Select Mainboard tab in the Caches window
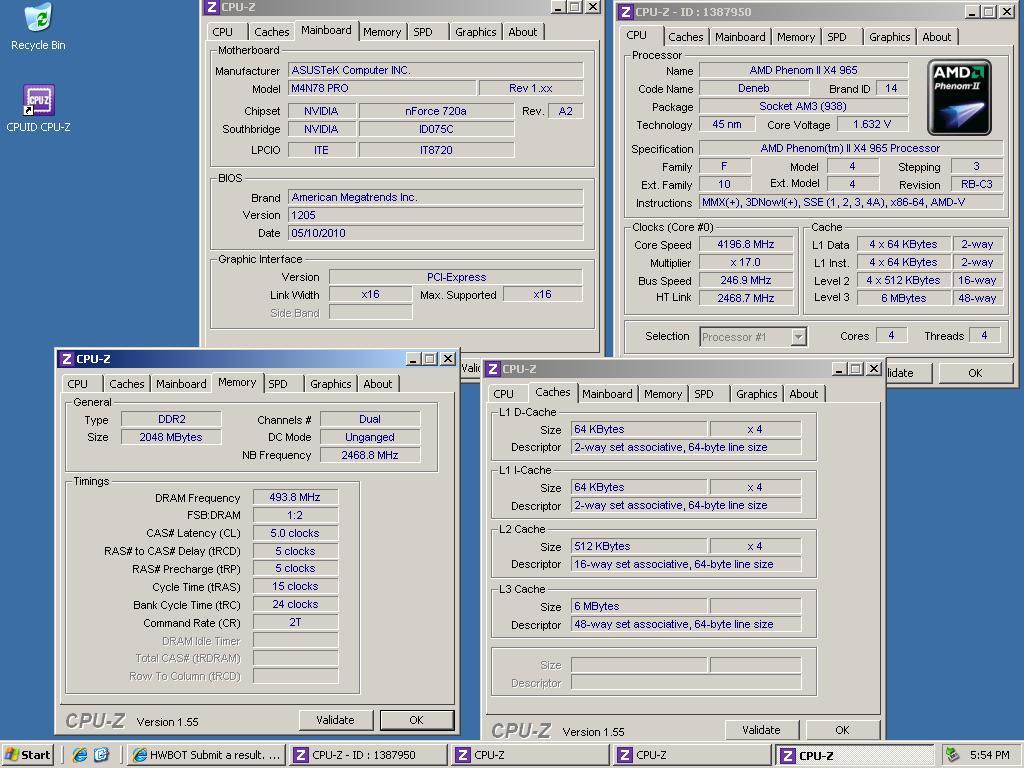This screenshot has width=1024, height=768. (x=607, y=394)
